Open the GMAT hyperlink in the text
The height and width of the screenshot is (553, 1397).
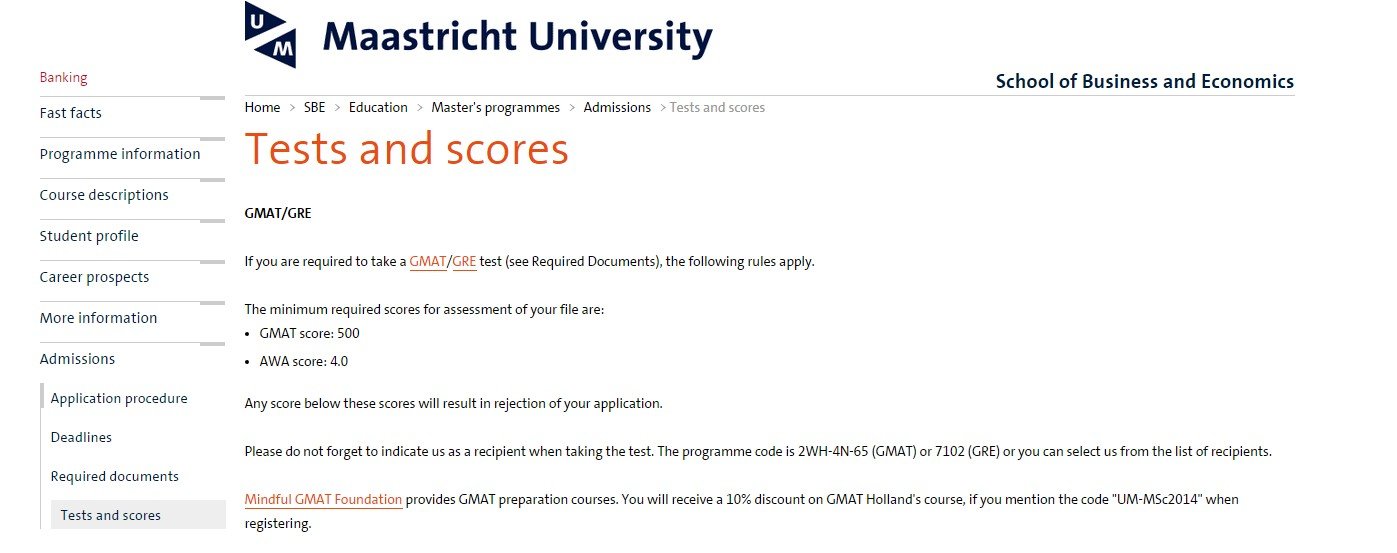click(427, 262)
